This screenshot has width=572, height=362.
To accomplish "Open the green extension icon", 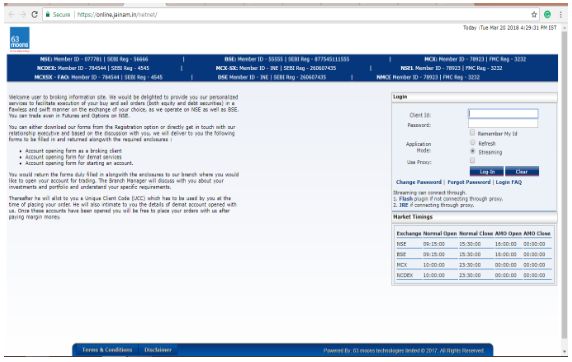I will [x=547, y=15].
